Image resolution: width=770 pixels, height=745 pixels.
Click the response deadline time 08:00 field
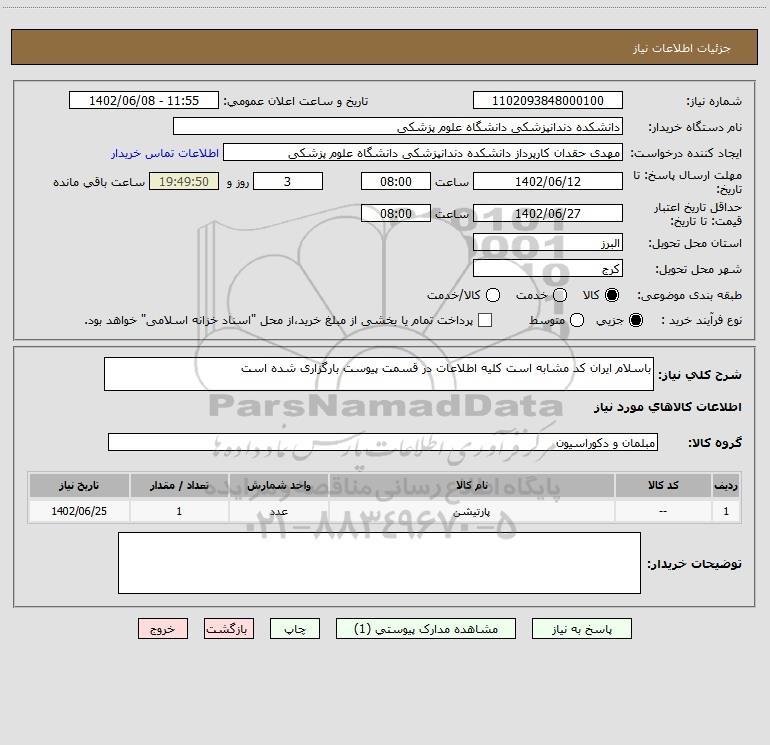pos(396,181)
